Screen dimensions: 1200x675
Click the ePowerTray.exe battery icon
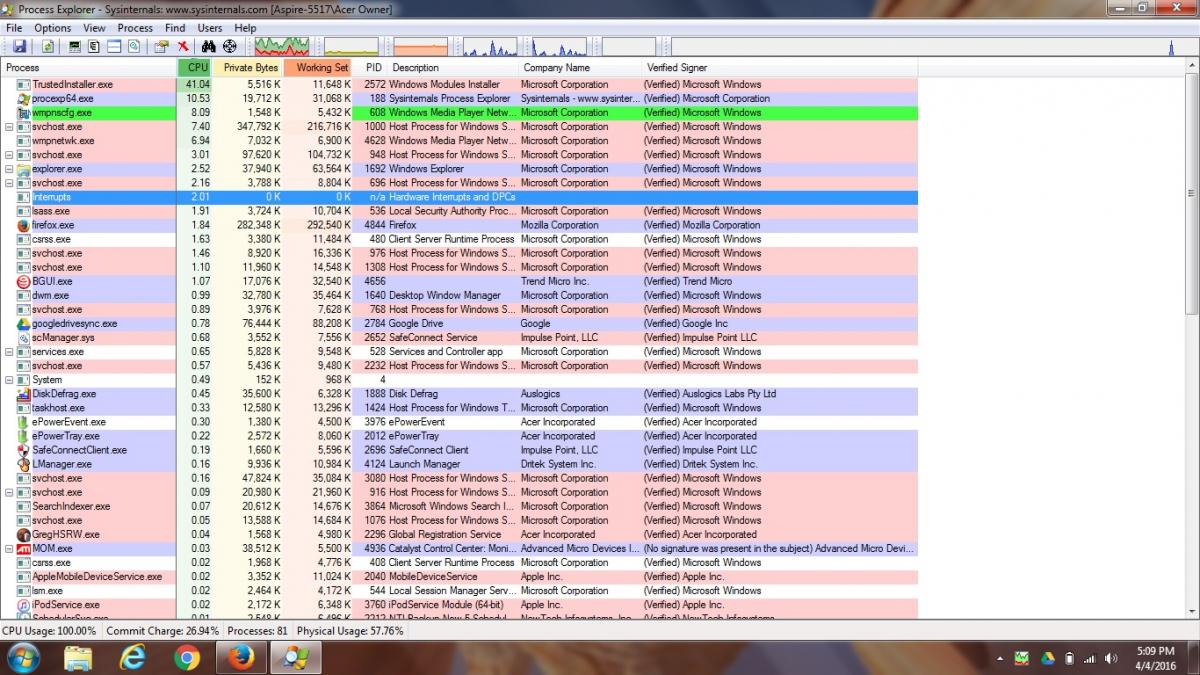pos(24,436)
